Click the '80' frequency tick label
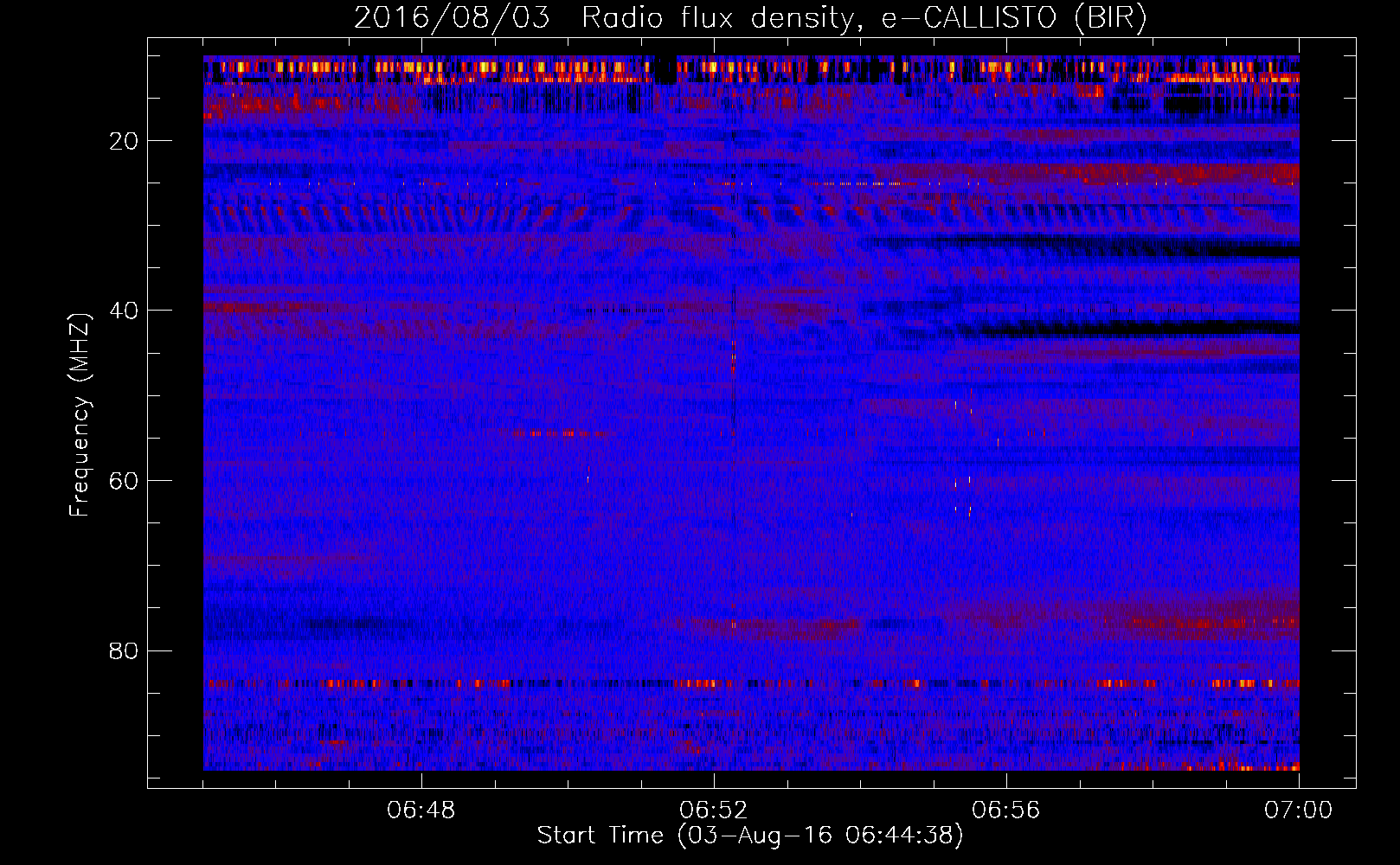 click(x=125, y=650)
